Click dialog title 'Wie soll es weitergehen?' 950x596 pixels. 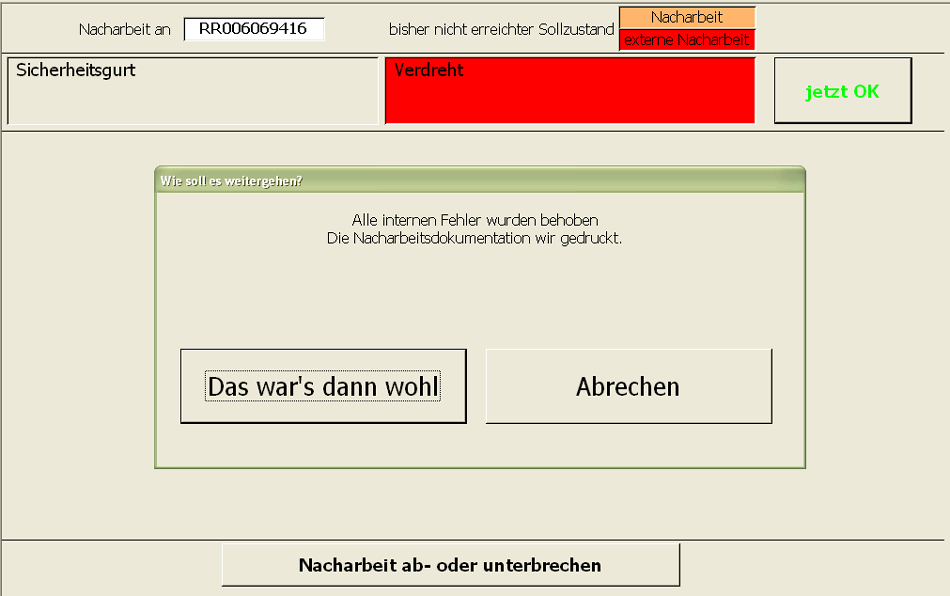coord(231,181)
